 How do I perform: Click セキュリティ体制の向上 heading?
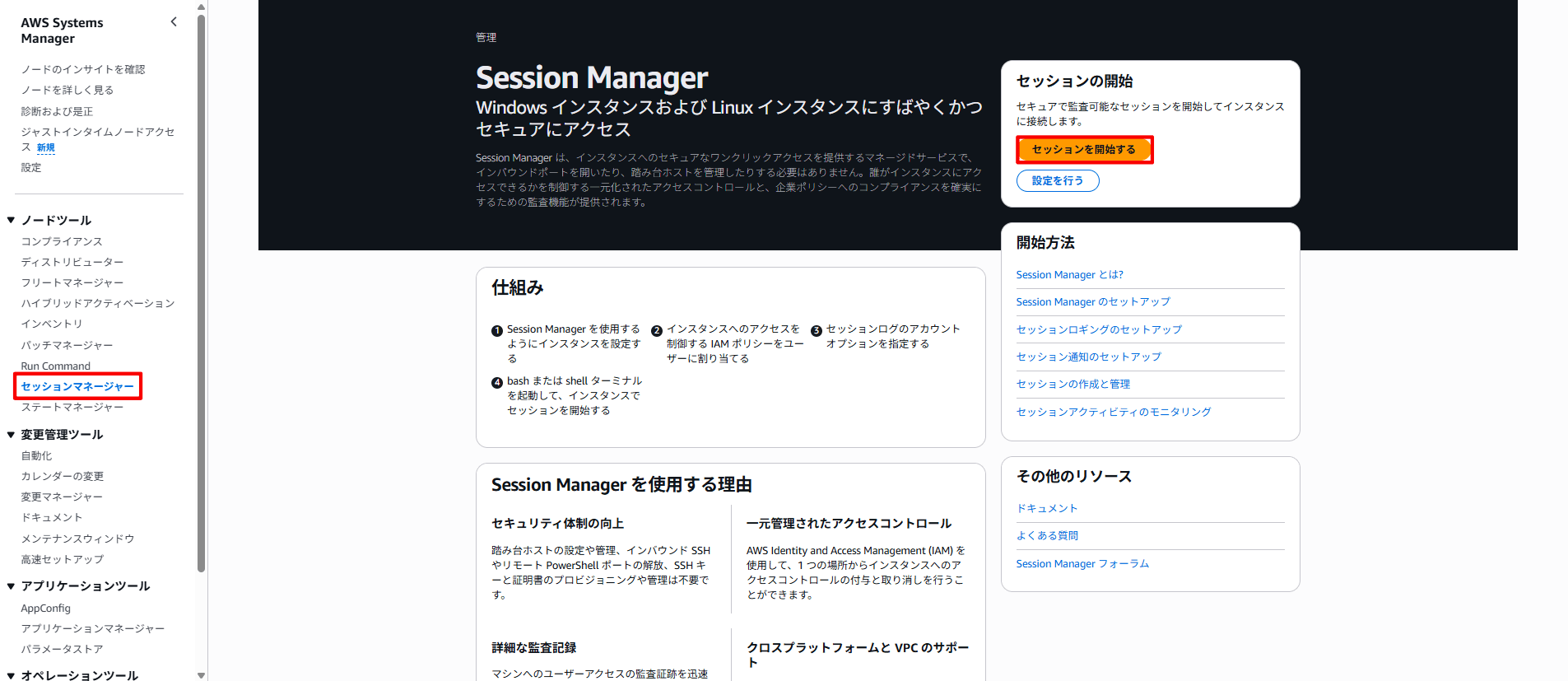point(558,524)
